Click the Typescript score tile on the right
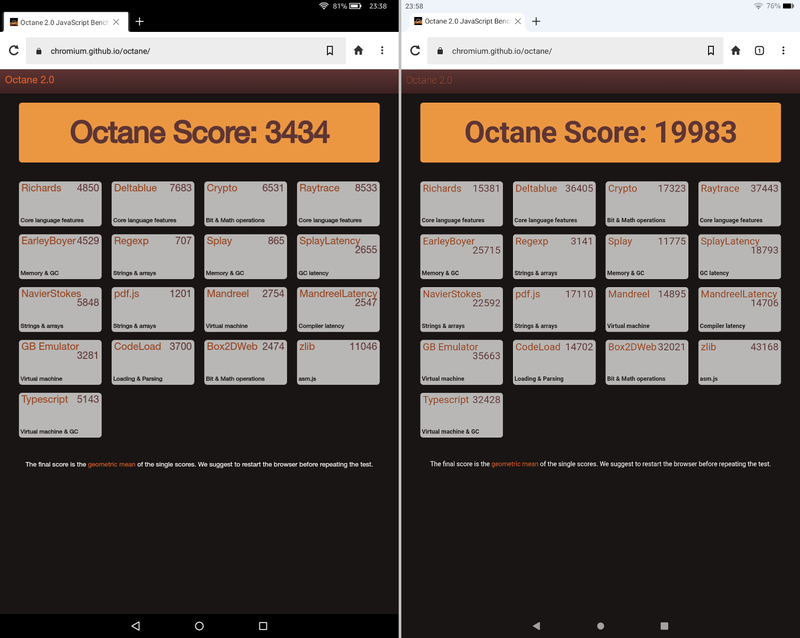This screenshot has width=800, height=638. tap(461, 414)
